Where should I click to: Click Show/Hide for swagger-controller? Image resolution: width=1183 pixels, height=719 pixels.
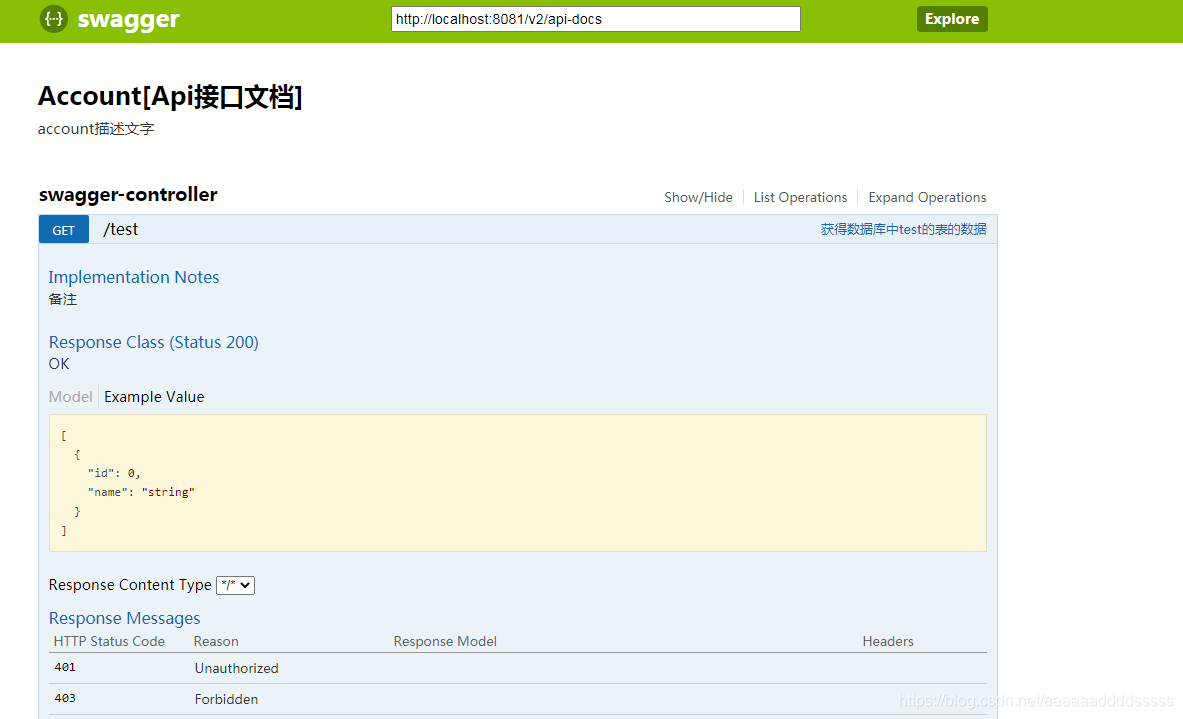point(698,197)
